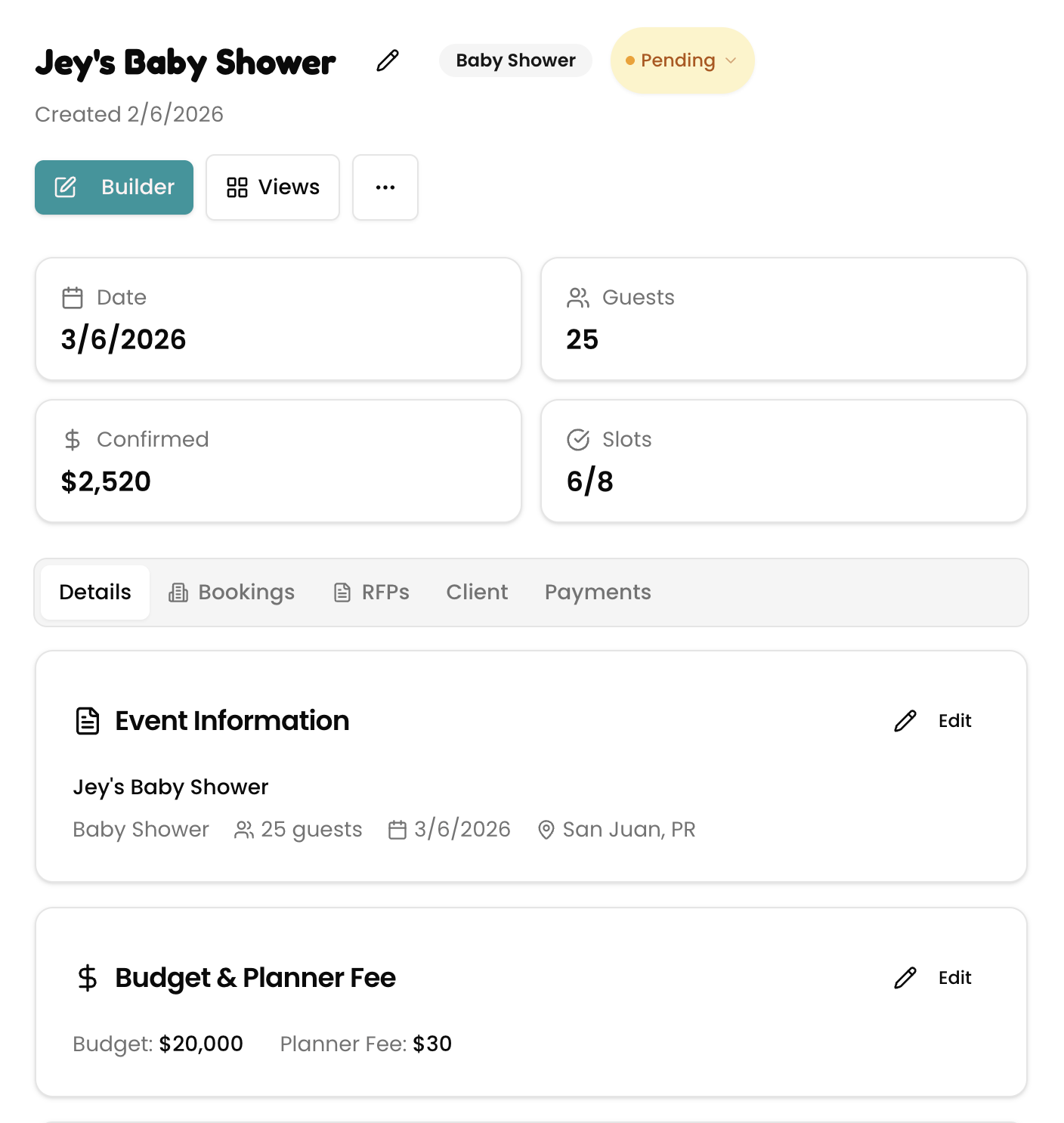
Task: Click the calendar icon in the Date card
Action: [73, 298]
